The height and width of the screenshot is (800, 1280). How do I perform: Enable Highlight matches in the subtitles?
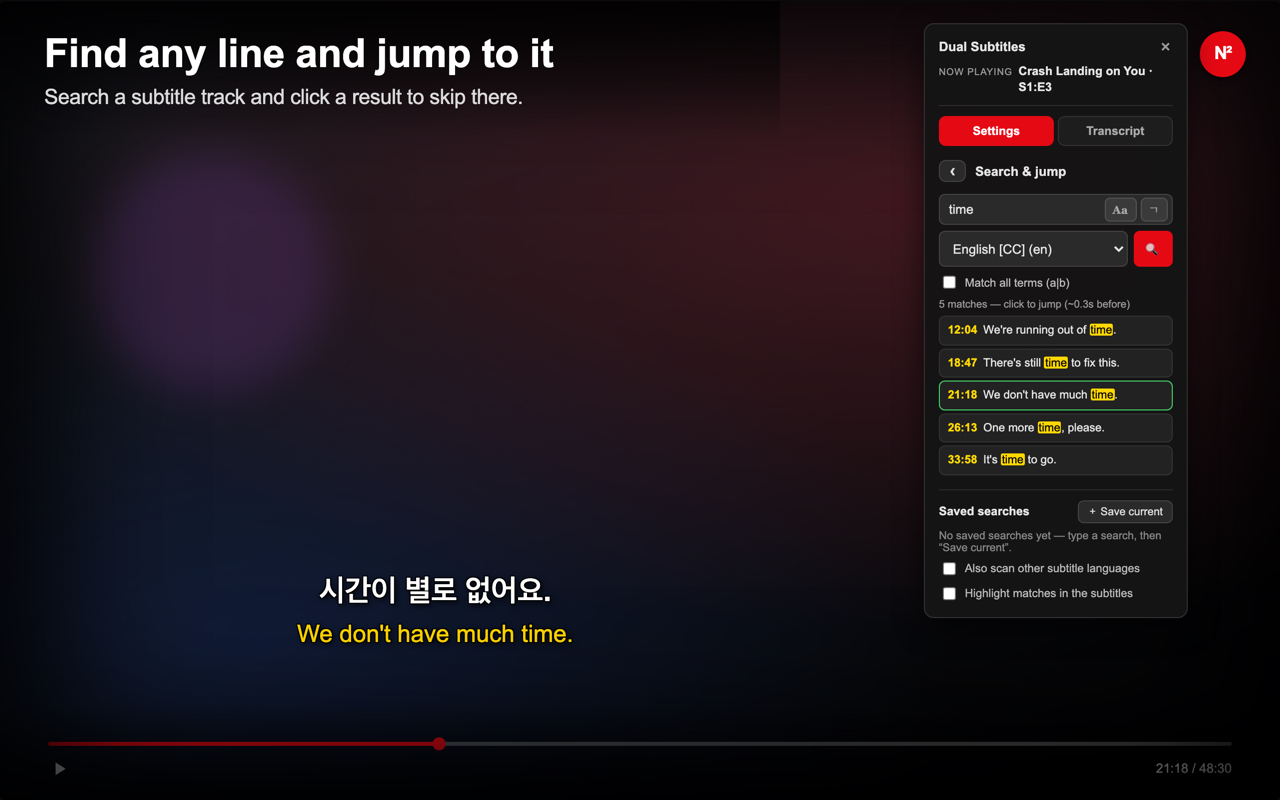pos(949,594)
